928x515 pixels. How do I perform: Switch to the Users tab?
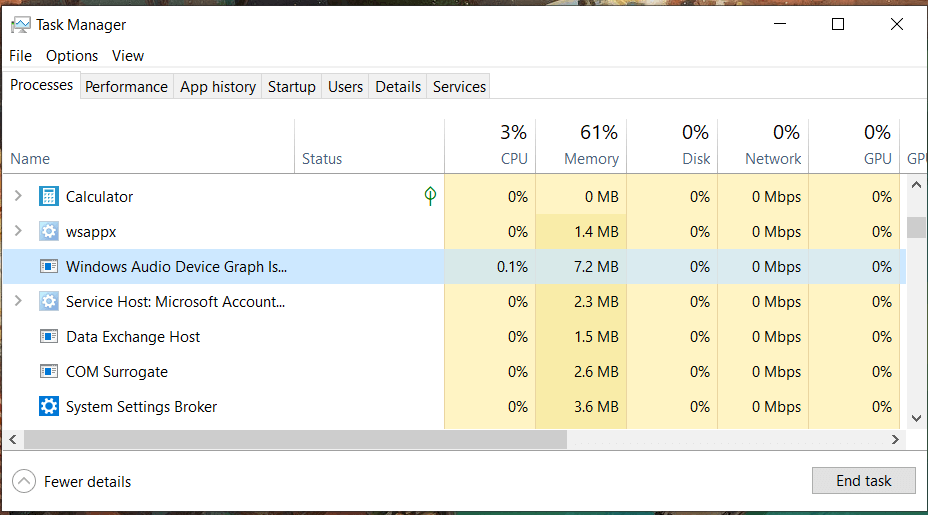pyautogui.click(x=345, y=86)
